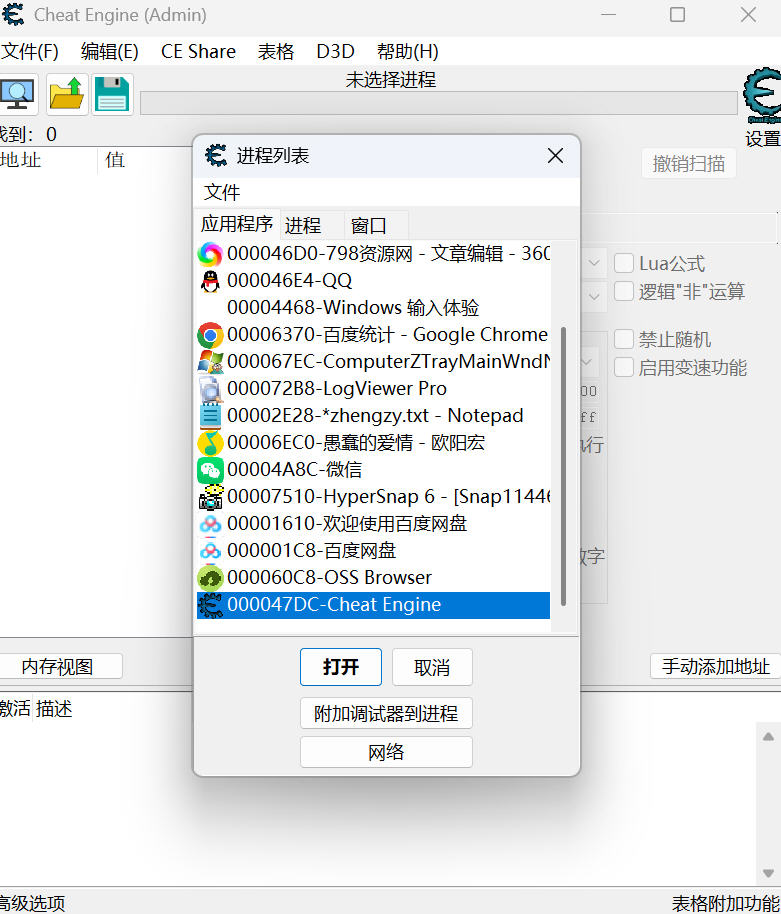The height and width of the screenshot is (914, 781).
Task: Click the save floppy disk icon
Action: [x=112, y=94]
